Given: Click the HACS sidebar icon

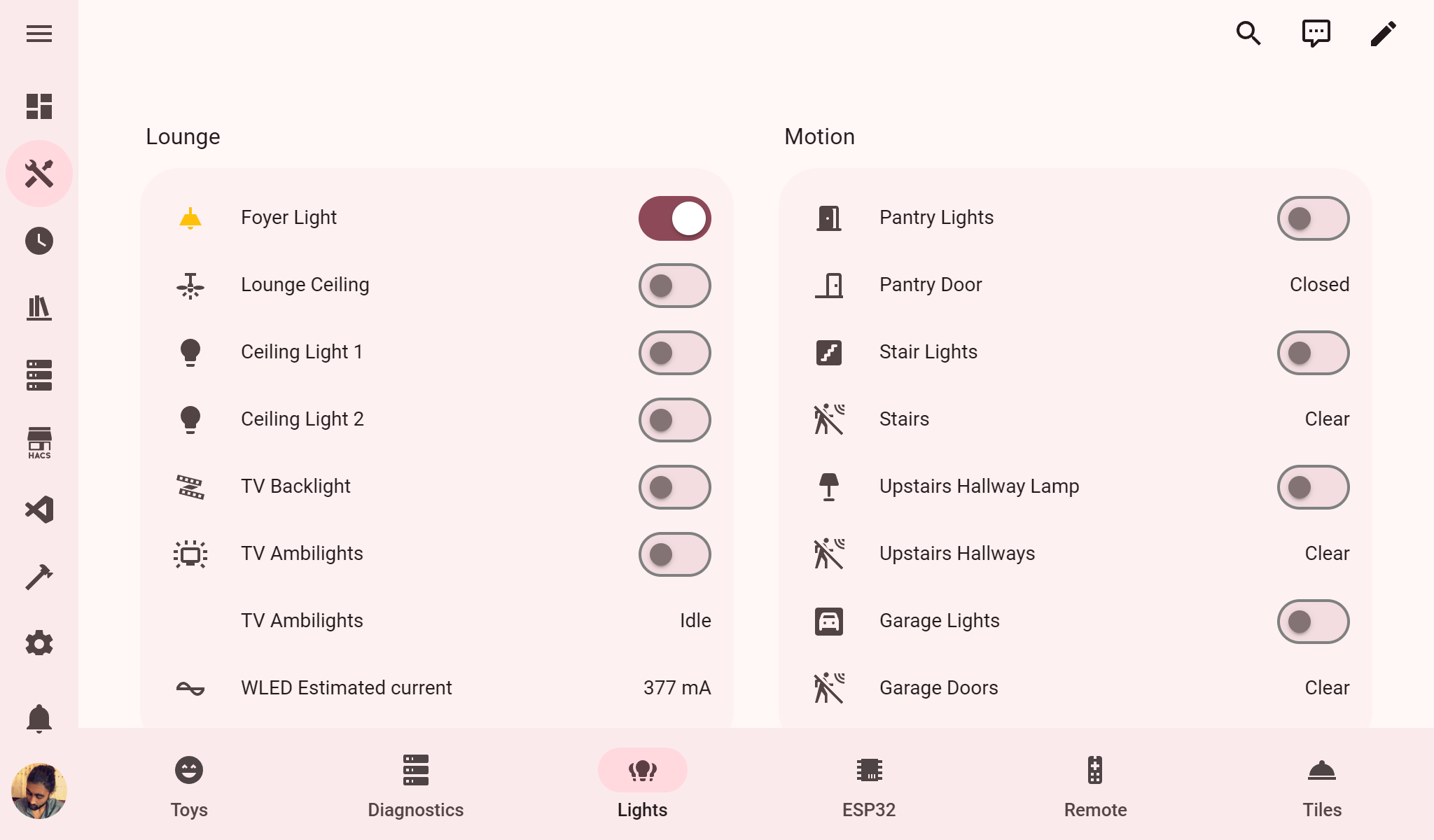Looking at the screenshot, I should [x=39, y=442].
